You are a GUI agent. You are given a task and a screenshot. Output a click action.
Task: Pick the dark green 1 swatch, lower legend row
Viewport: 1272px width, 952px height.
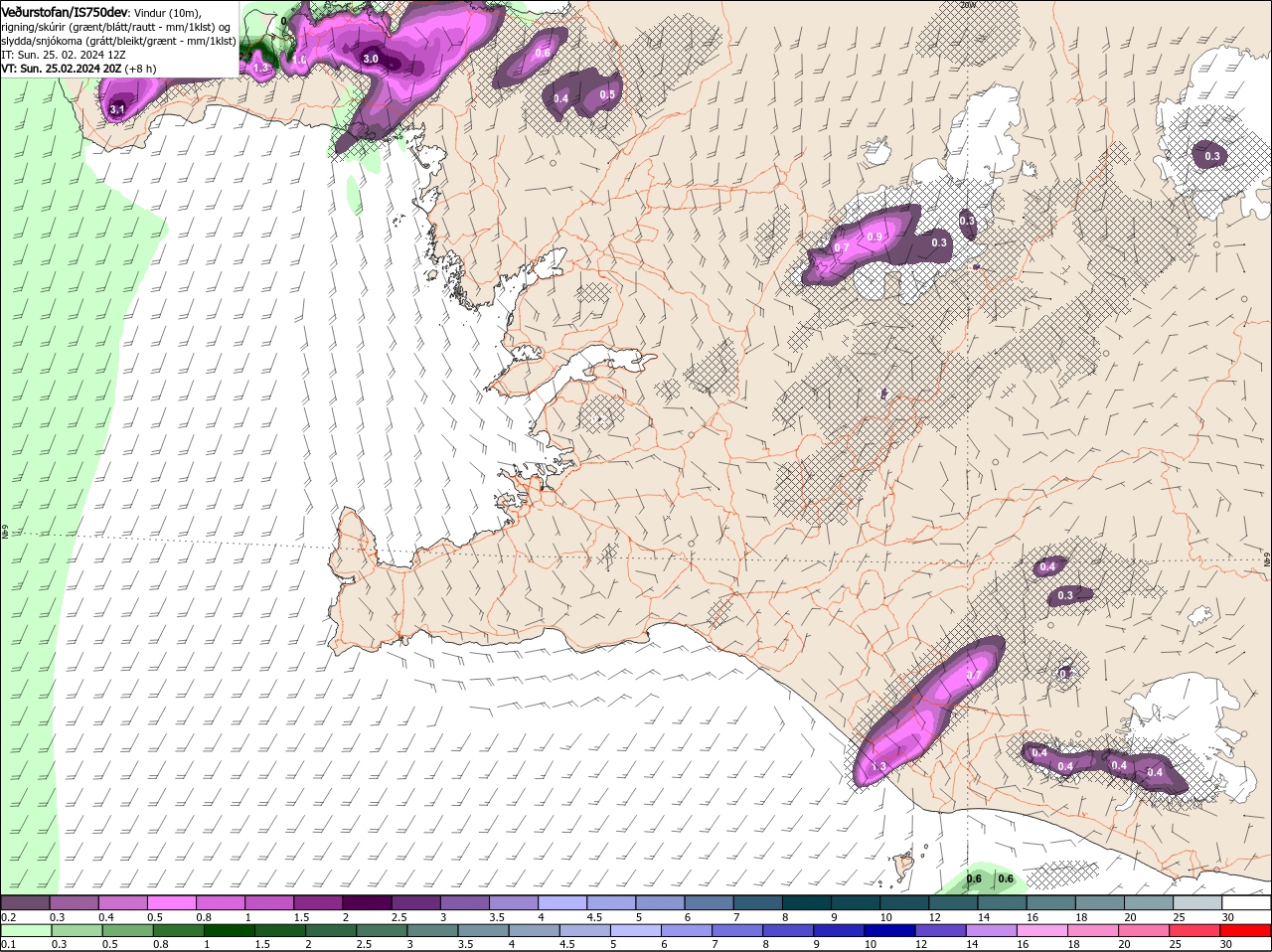point(230,931)
